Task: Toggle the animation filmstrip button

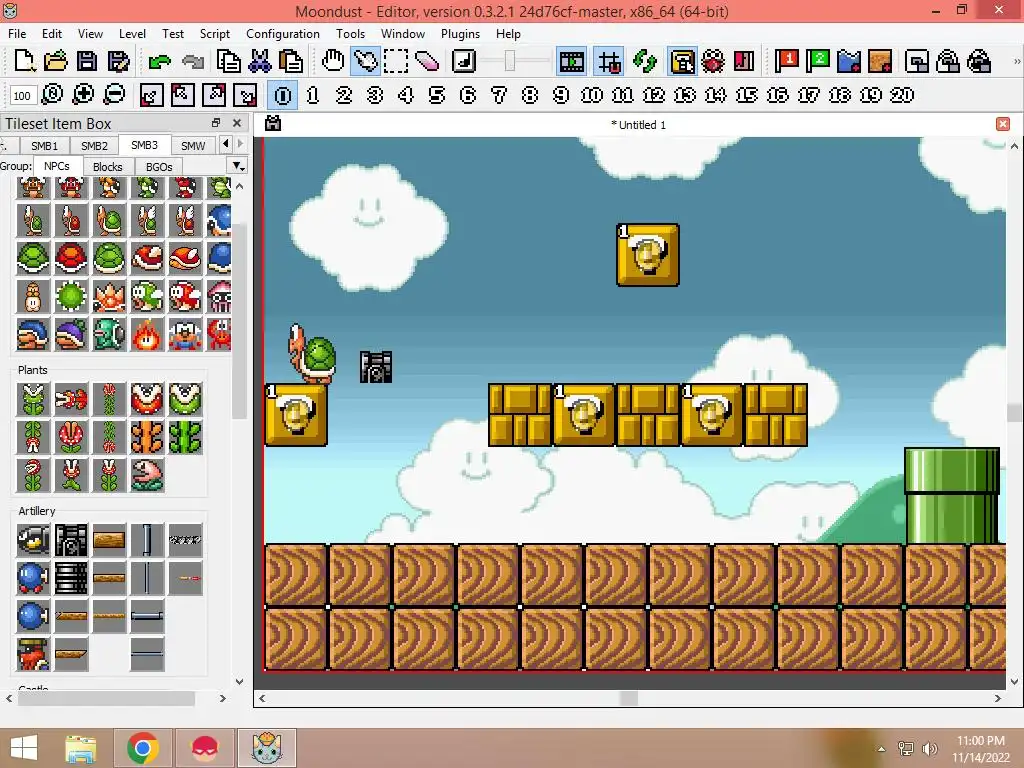Action: 571,61
